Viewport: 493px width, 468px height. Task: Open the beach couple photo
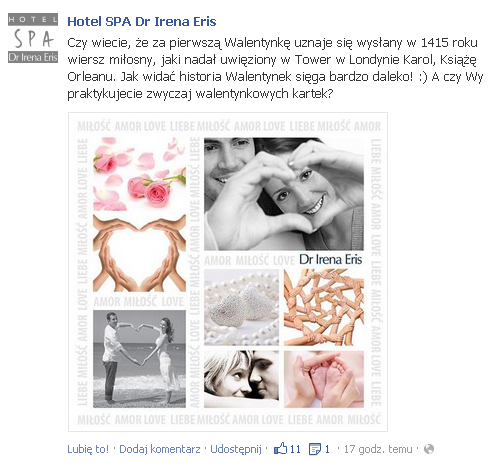pos(139,359)
